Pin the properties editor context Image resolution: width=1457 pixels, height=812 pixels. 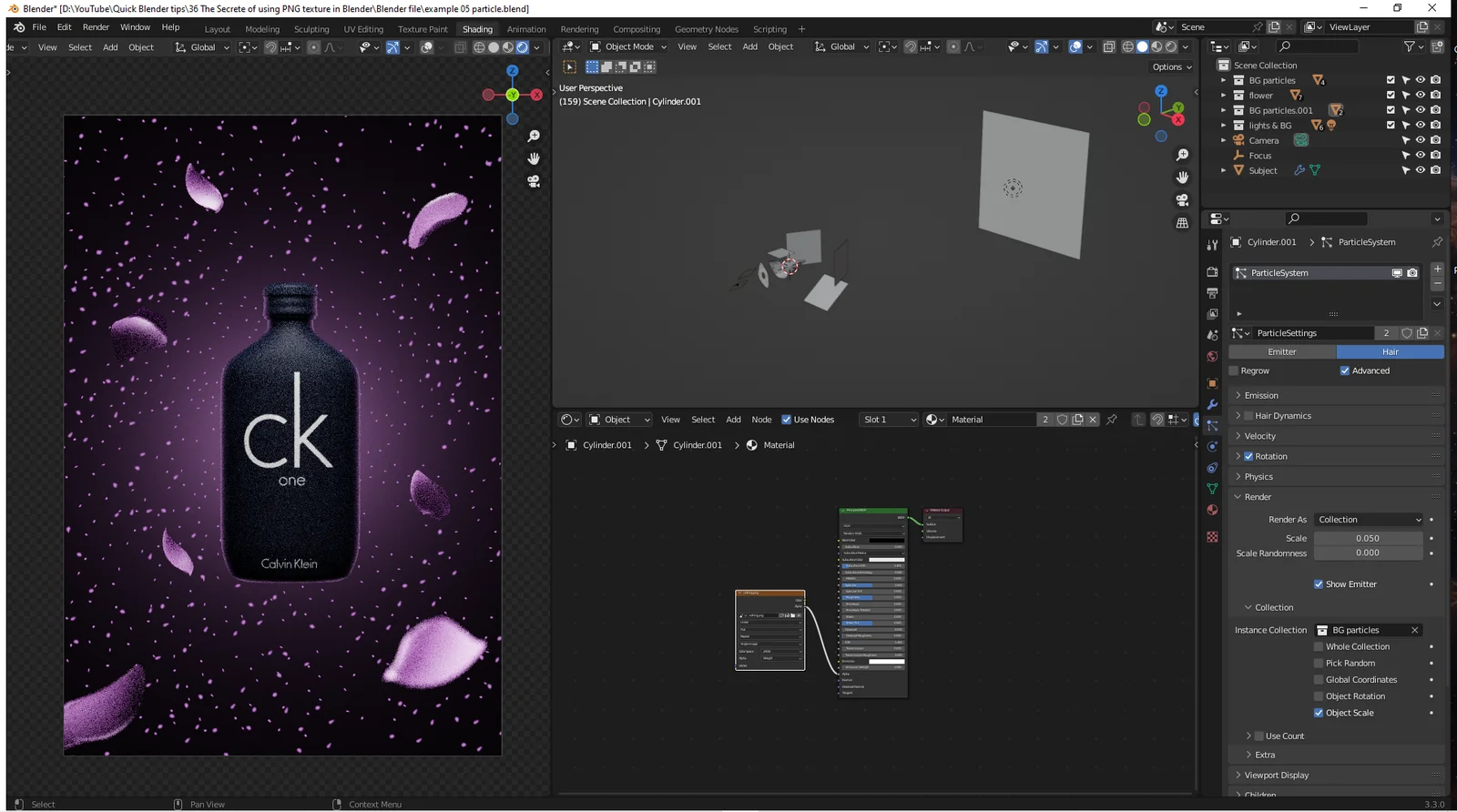1437,242
